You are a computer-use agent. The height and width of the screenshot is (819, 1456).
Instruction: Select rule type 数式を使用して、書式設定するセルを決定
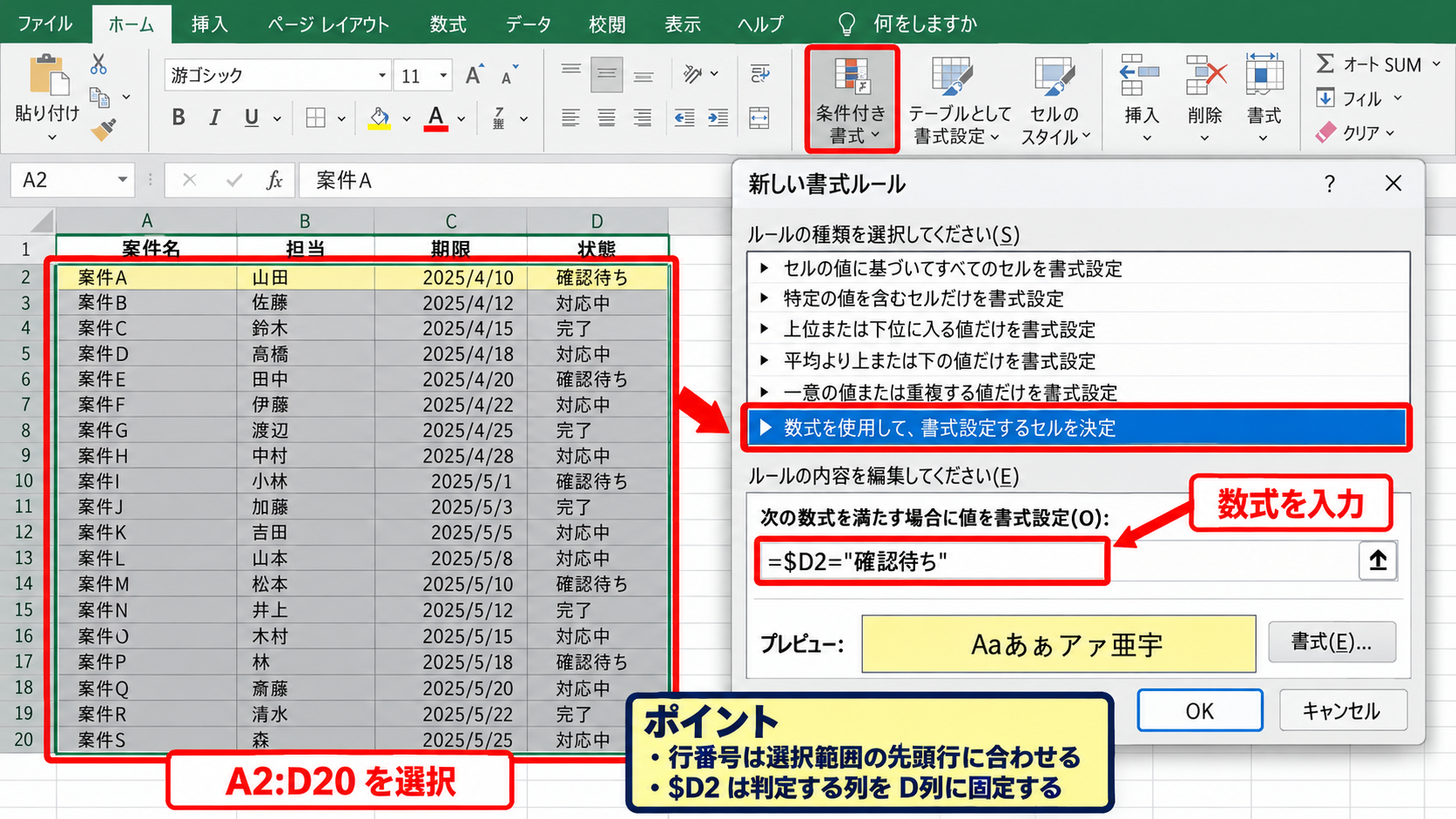[x=1076, y=427]
